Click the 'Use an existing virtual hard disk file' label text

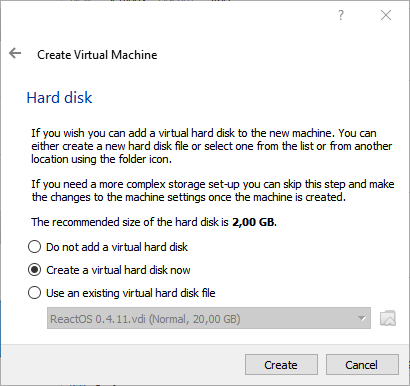[131, 293]
